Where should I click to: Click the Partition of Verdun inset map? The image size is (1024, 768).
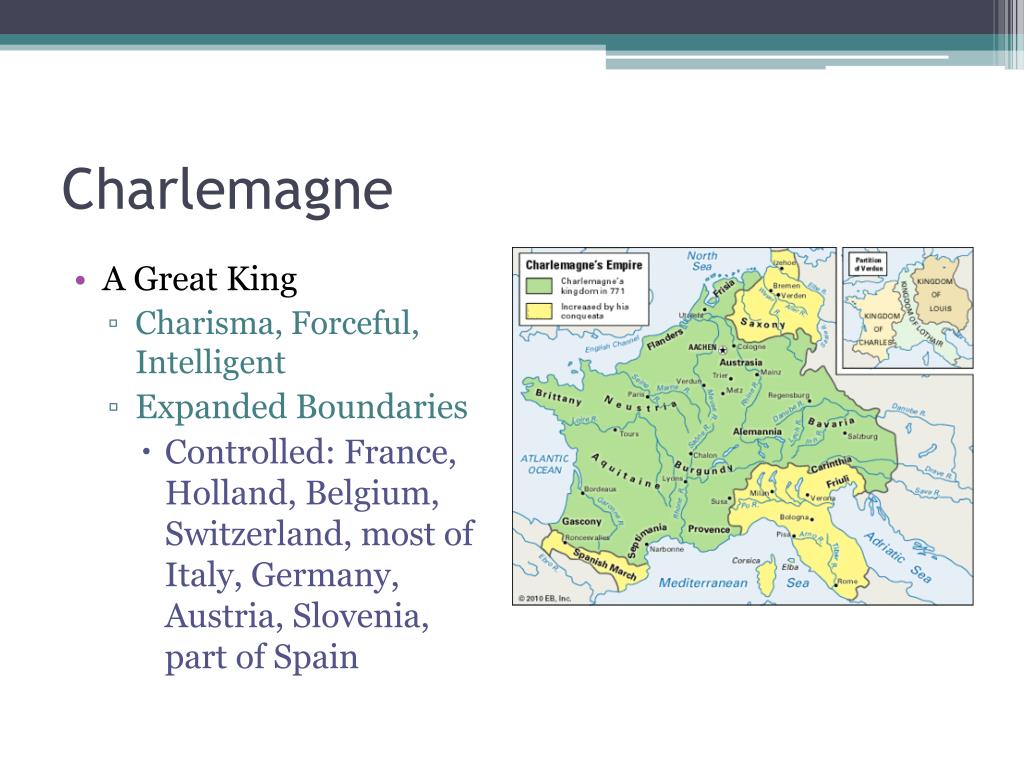pyautogui.click(x=908, y=308)
